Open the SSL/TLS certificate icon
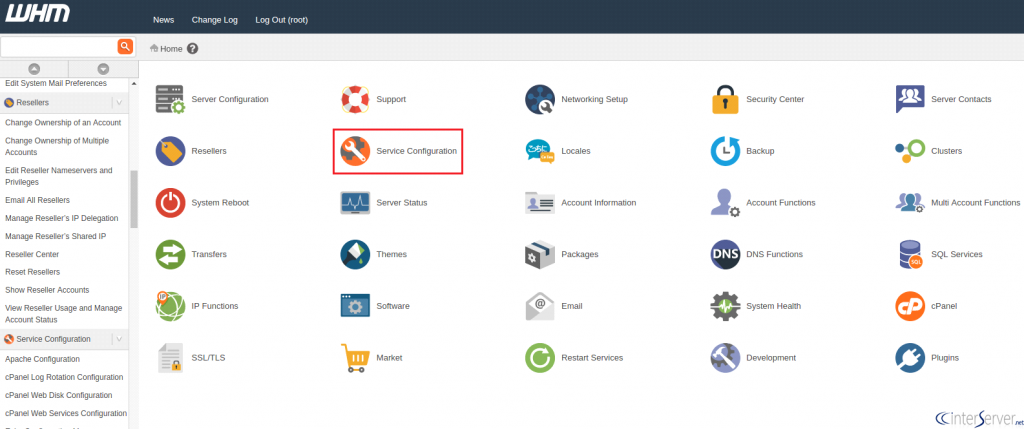Viewport: 1024px width, 429px height. [x=170, y=358]
